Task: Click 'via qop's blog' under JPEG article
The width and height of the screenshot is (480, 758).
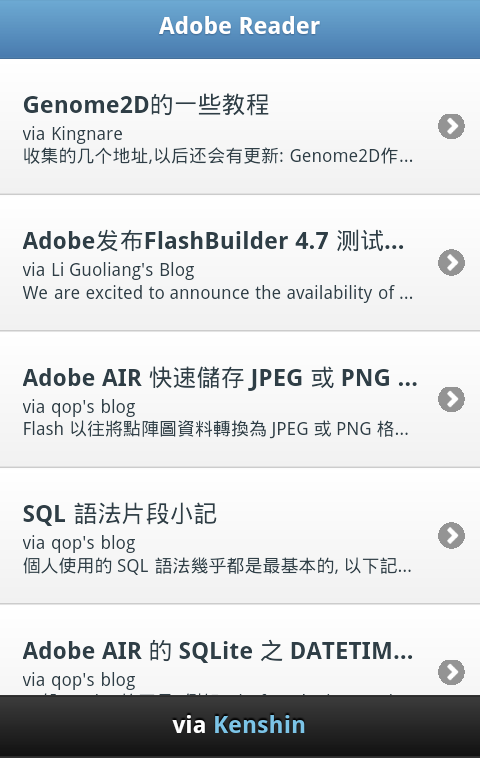Action: 79,407
